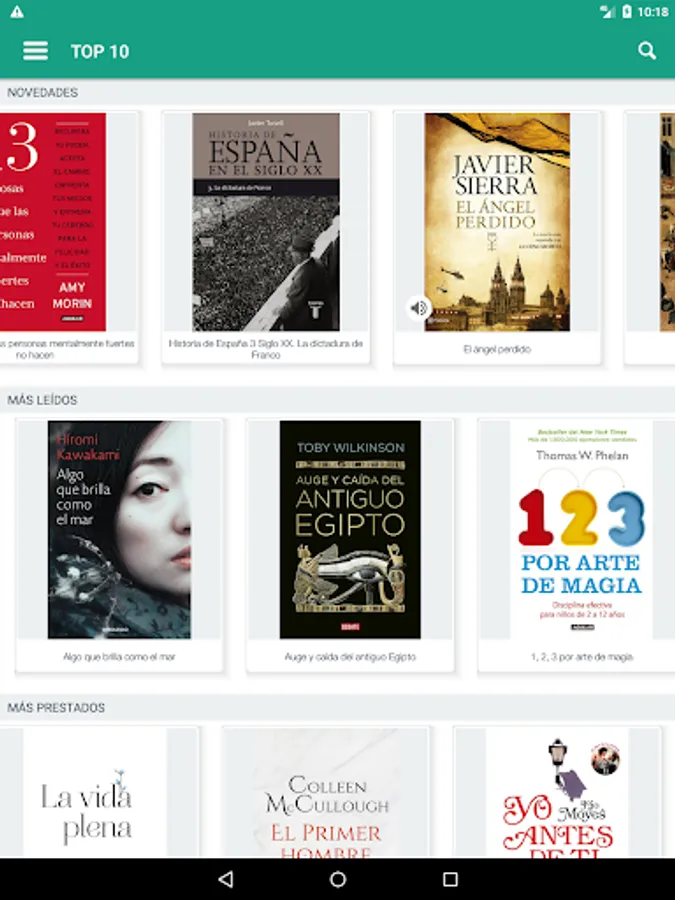Screen dimensions: 675x900
Task: Open Colleen McCullough's El primer hombre cover
Action: coord(325,793)
